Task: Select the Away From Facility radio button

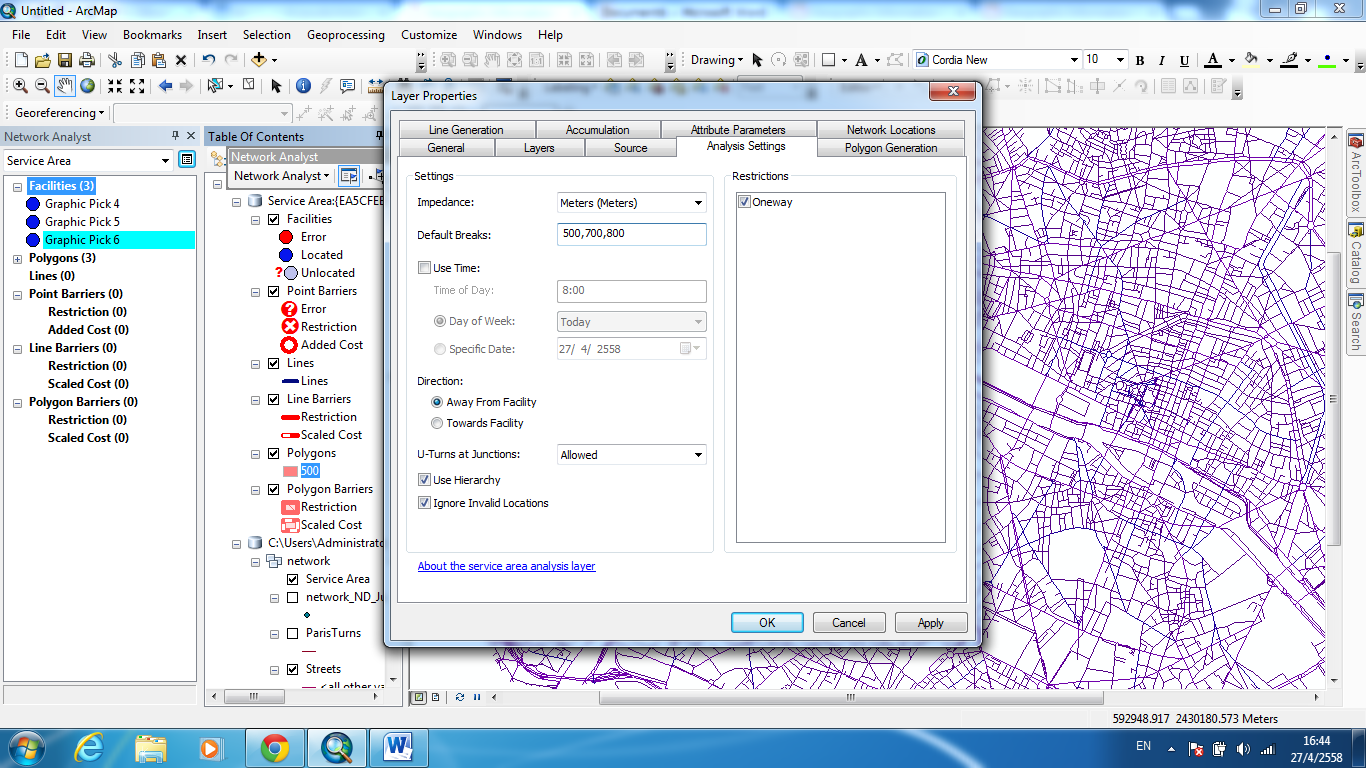Action: tap(437, 402)
